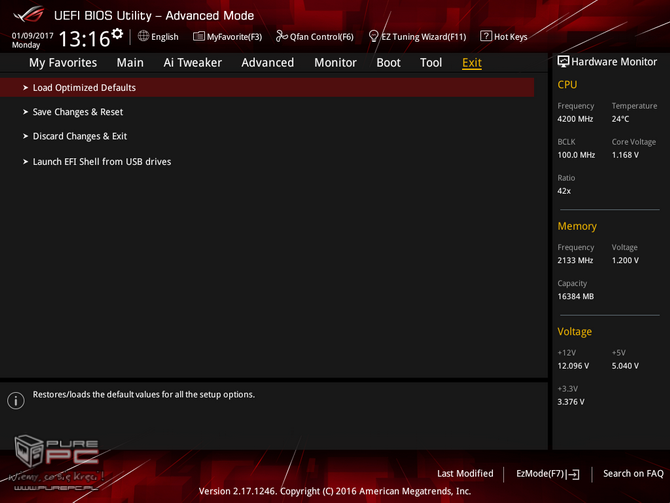Go to the Advanced tab

tap(267, 63)
